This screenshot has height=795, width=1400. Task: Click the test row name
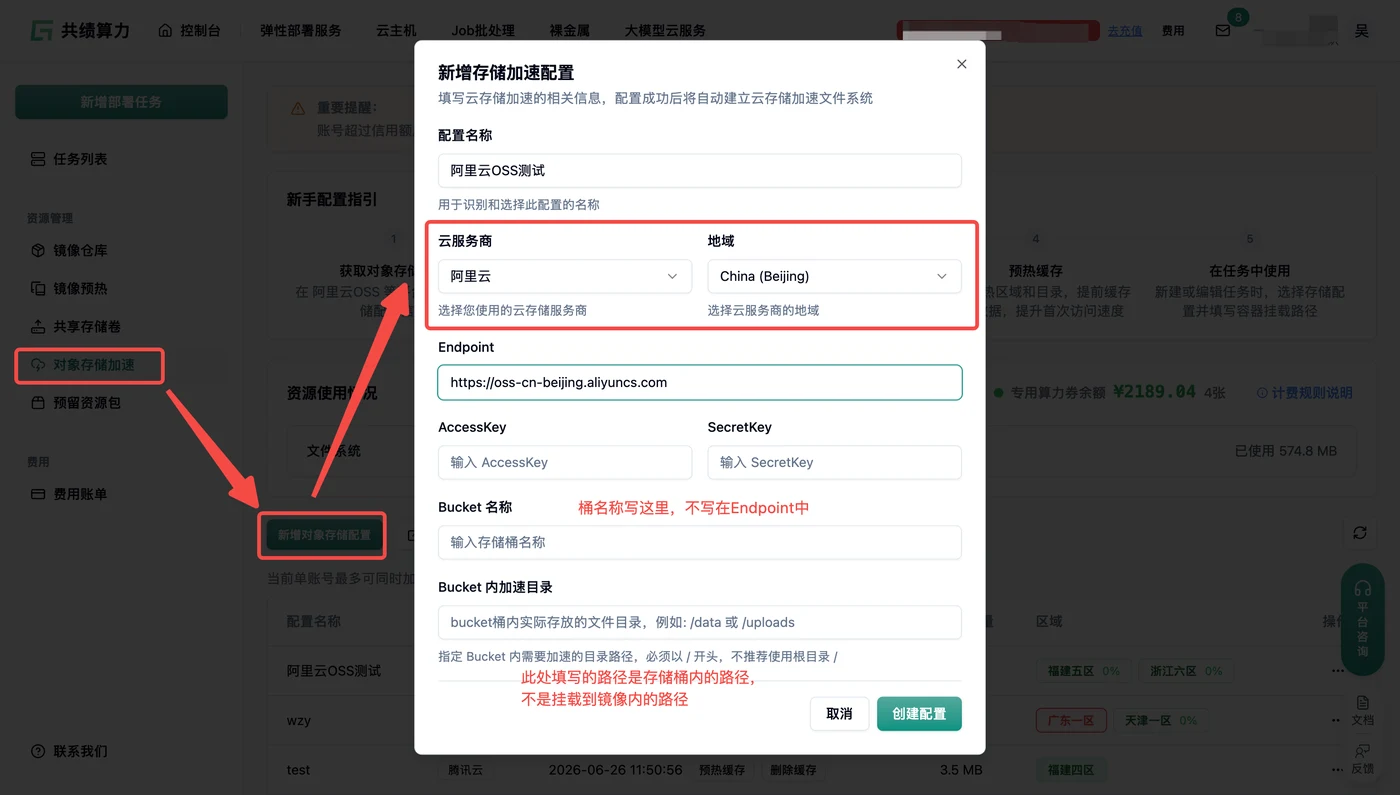tap(298, 770)
